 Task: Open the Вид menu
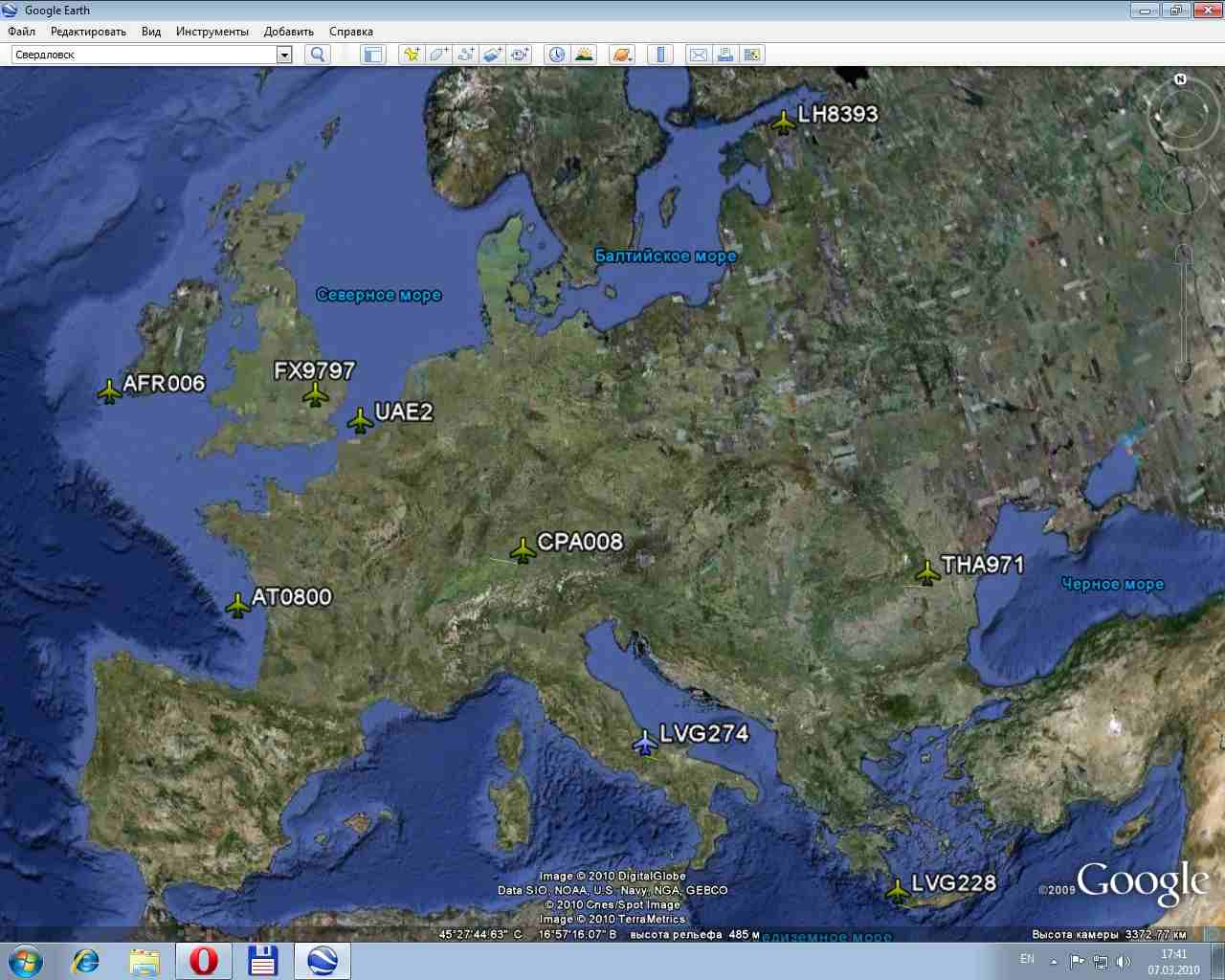[151, 32]
